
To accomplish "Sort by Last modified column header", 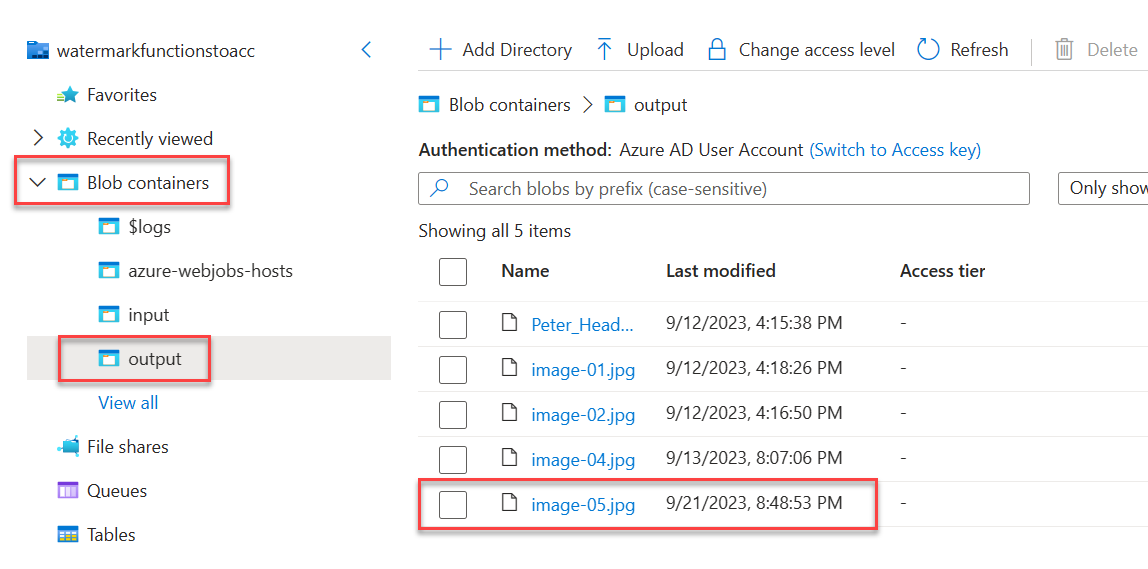I will pyautogui.click(x=720, y=271).
